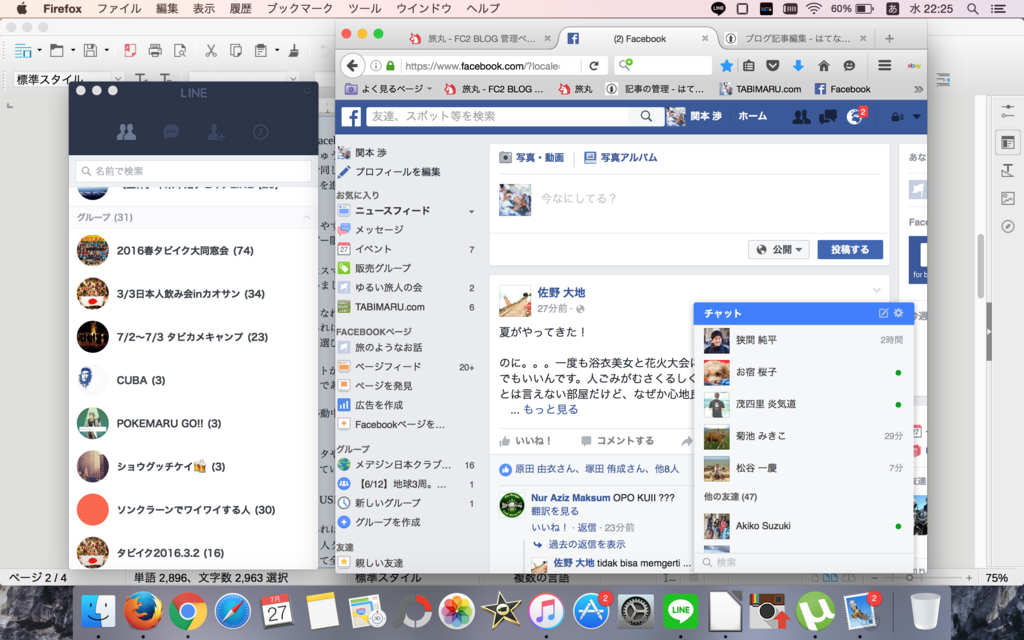Open Facebook notifications globe icon

854,117
